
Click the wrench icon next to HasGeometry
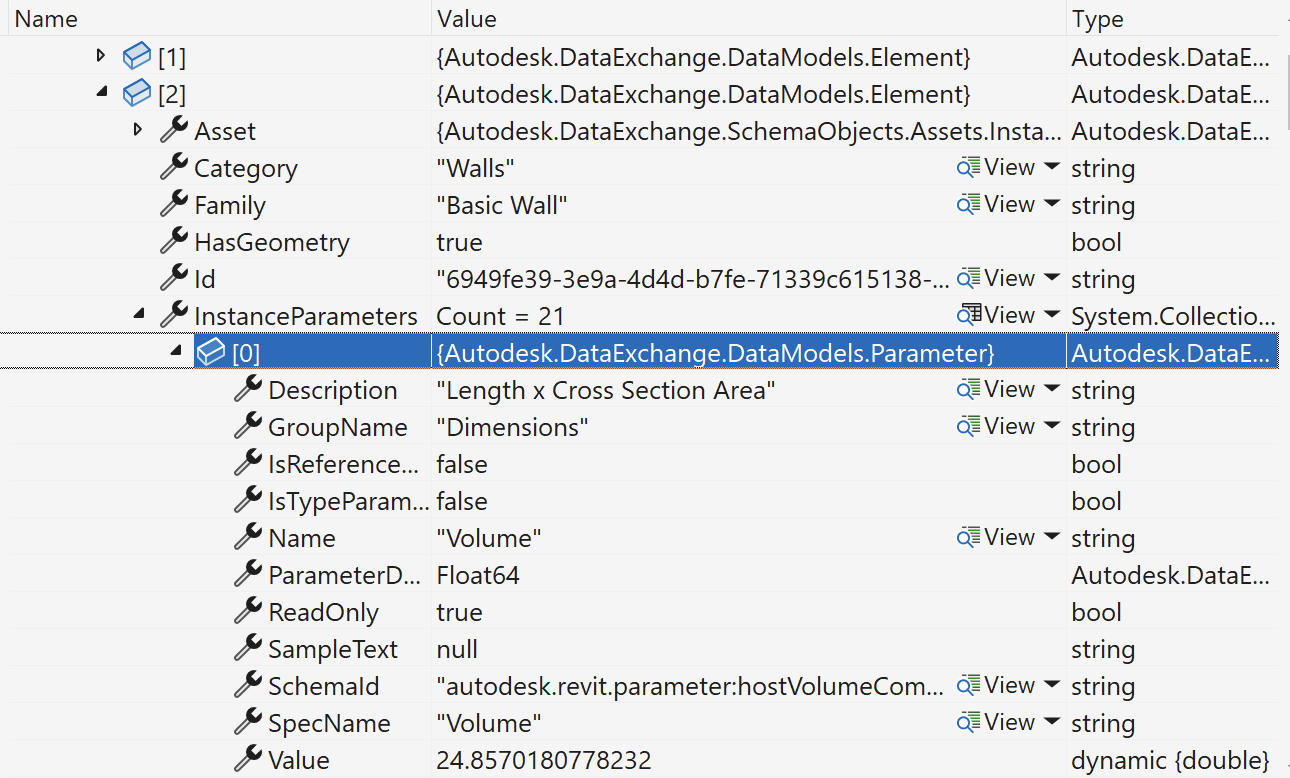(x=174, y=241)
